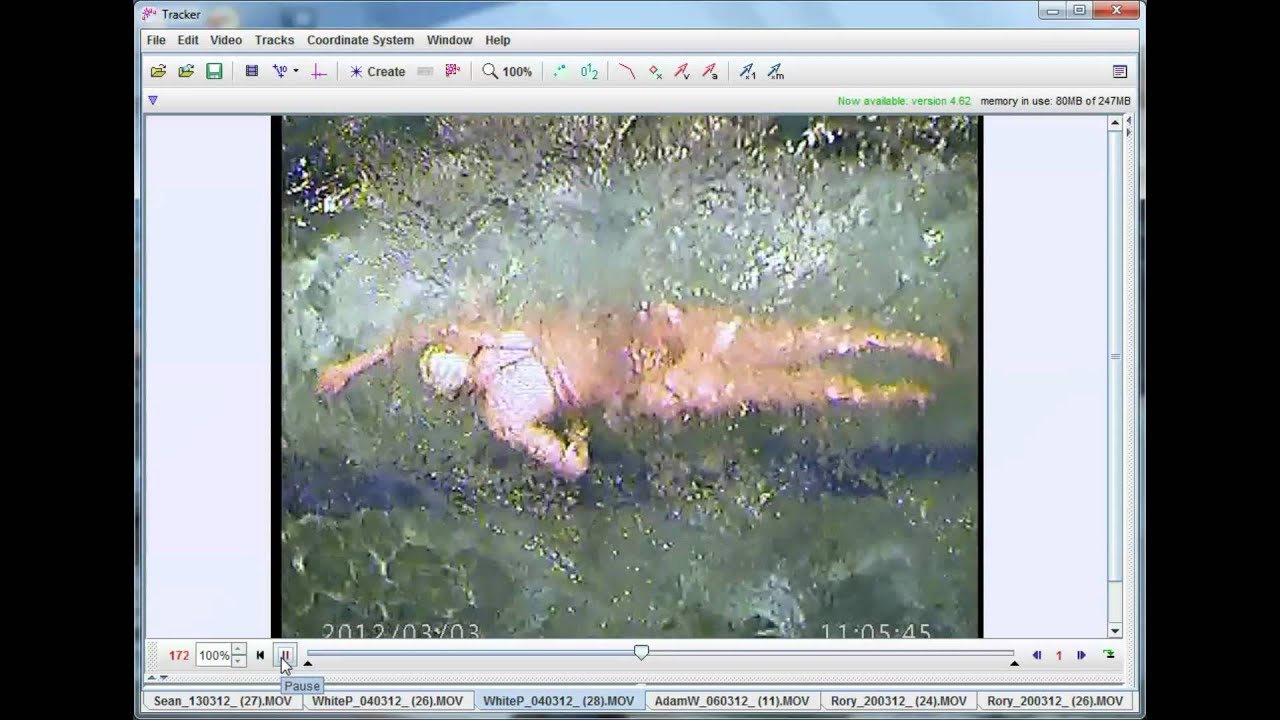
Task: Expand the blue triangle views toggle
Action: [153, 100]
